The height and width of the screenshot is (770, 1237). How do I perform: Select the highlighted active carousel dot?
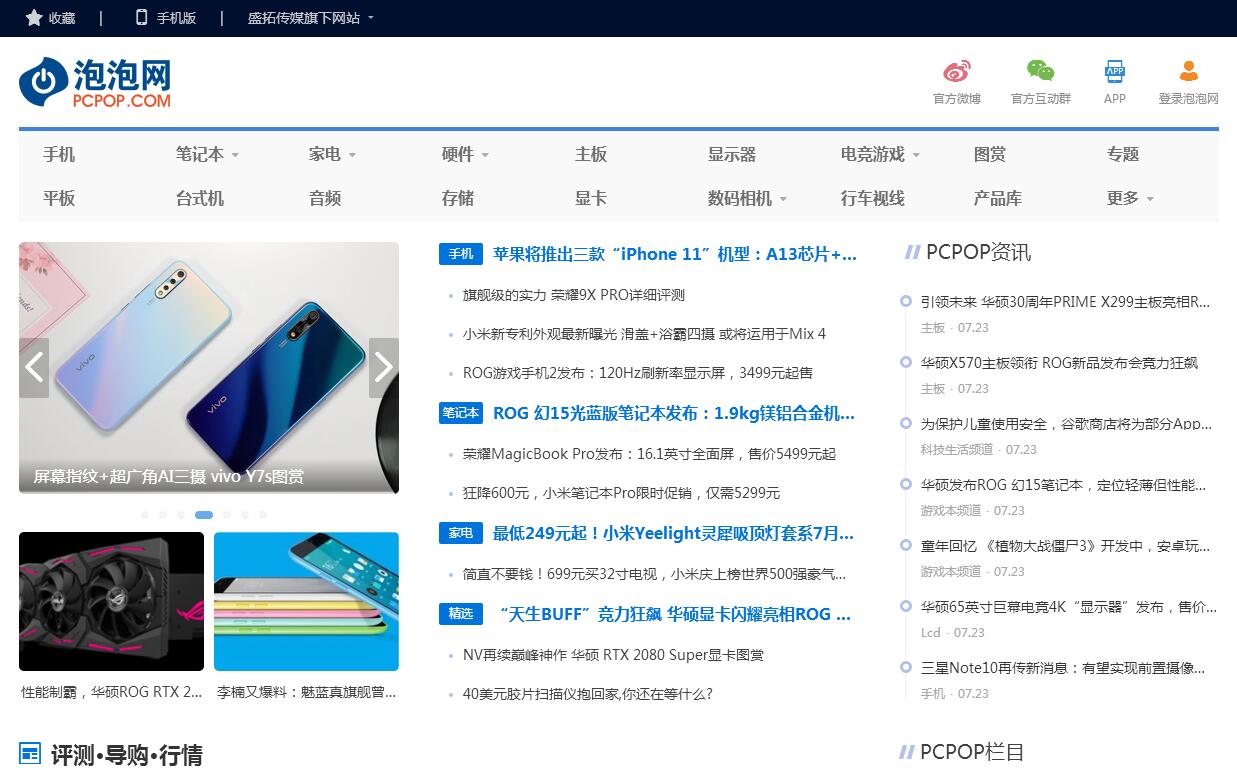204,515
